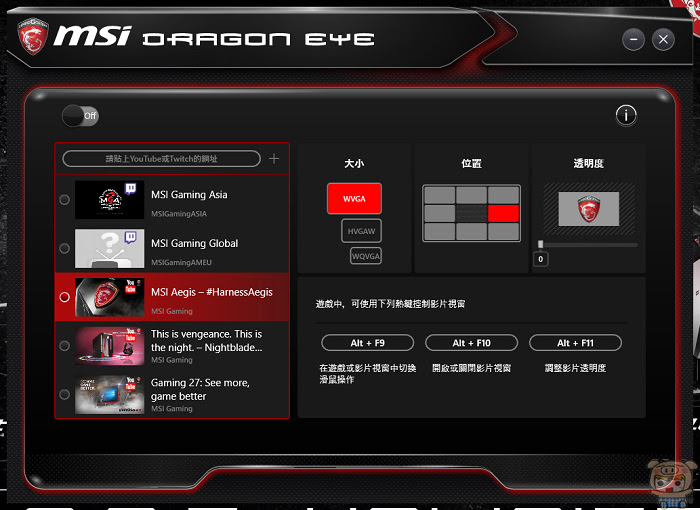The image size is (700, 510).
Task: Select Gaming 27 video radio button
Action: (65, 394)
